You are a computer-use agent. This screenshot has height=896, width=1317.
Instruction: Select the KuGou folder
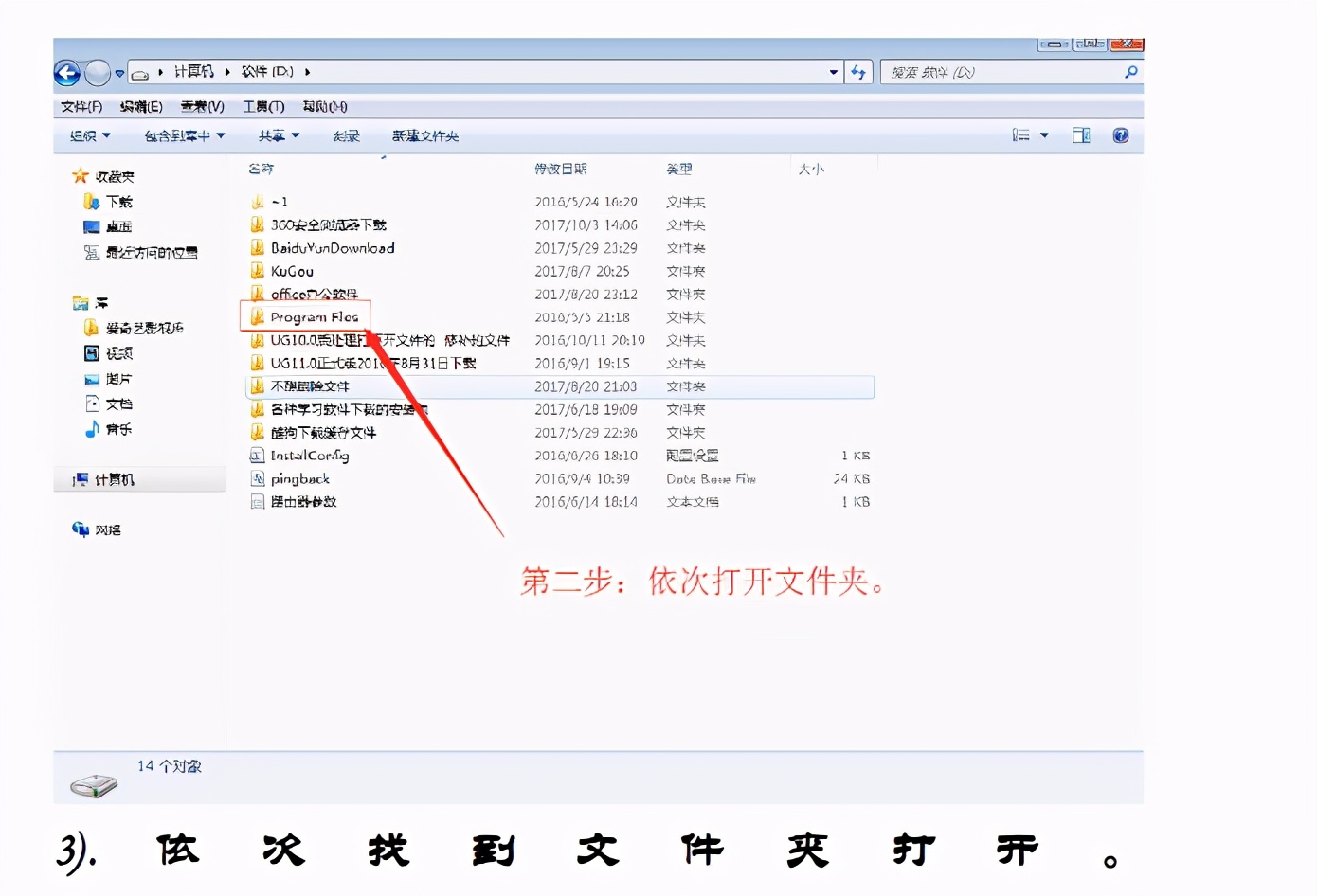click(292, 272)
